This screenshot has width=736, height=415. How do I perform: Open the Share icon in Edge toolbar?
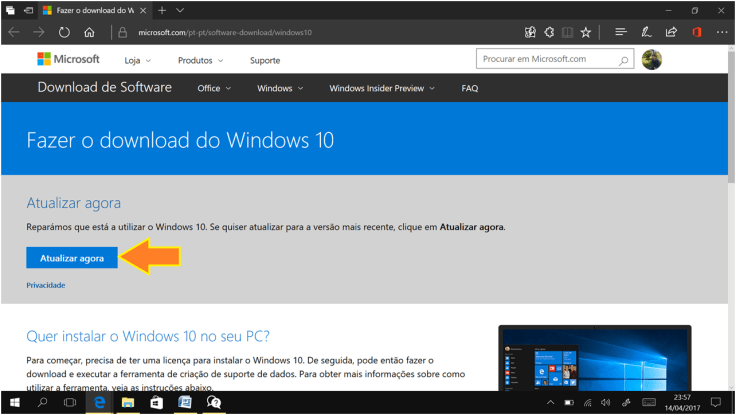coord(672,32)
